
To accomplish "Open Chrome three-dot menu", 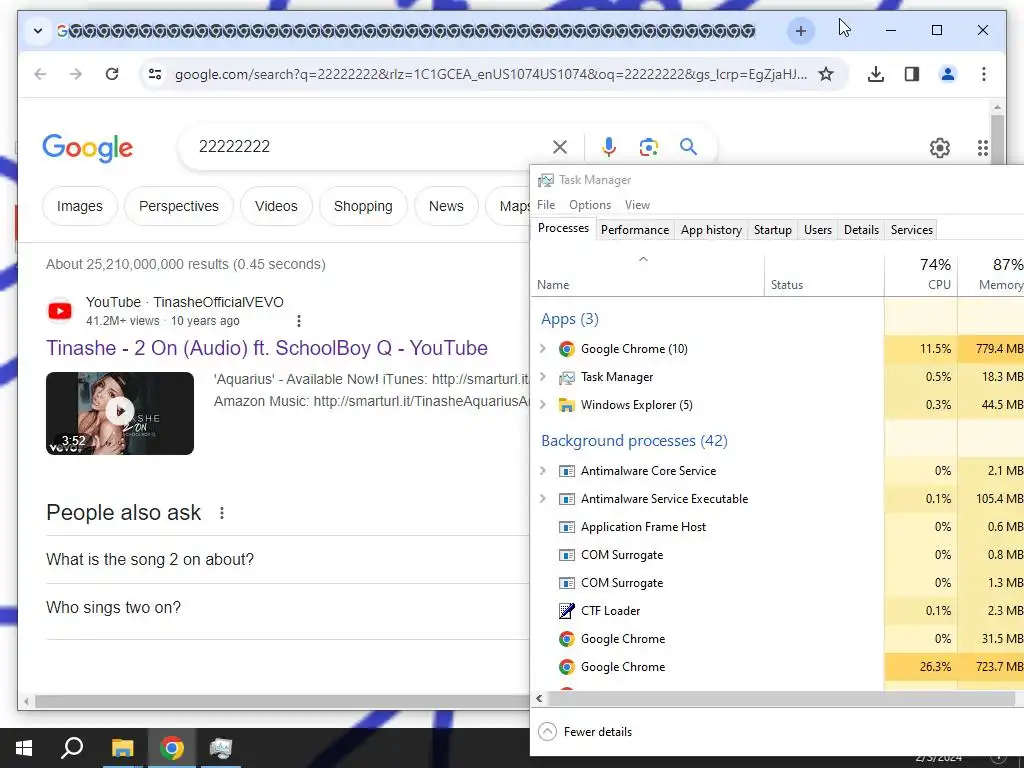I will click(x=984, y=74).
